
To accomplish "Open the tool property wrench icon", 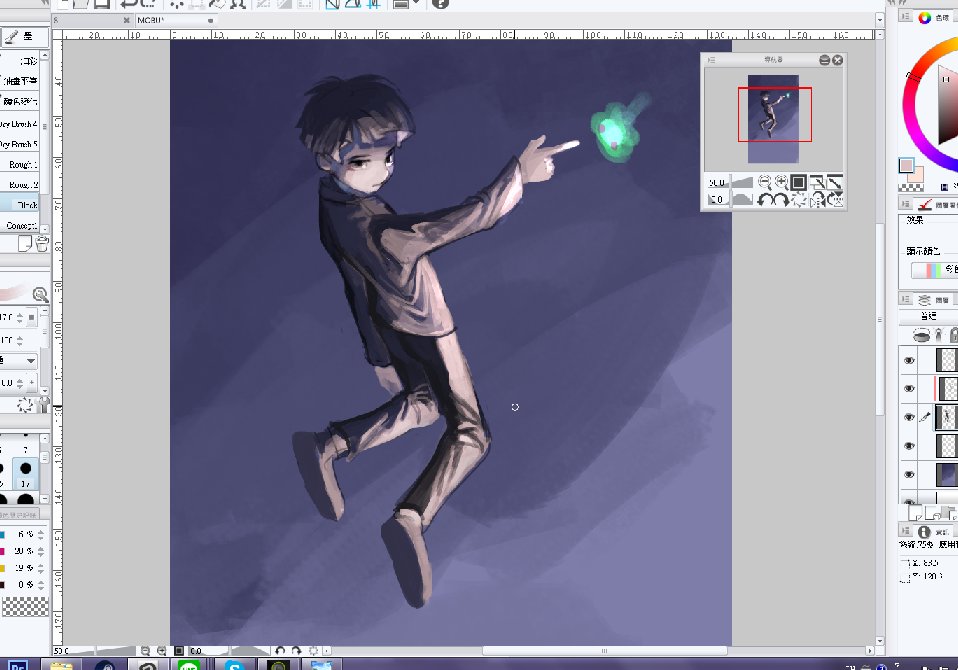I will coord(43,405).
